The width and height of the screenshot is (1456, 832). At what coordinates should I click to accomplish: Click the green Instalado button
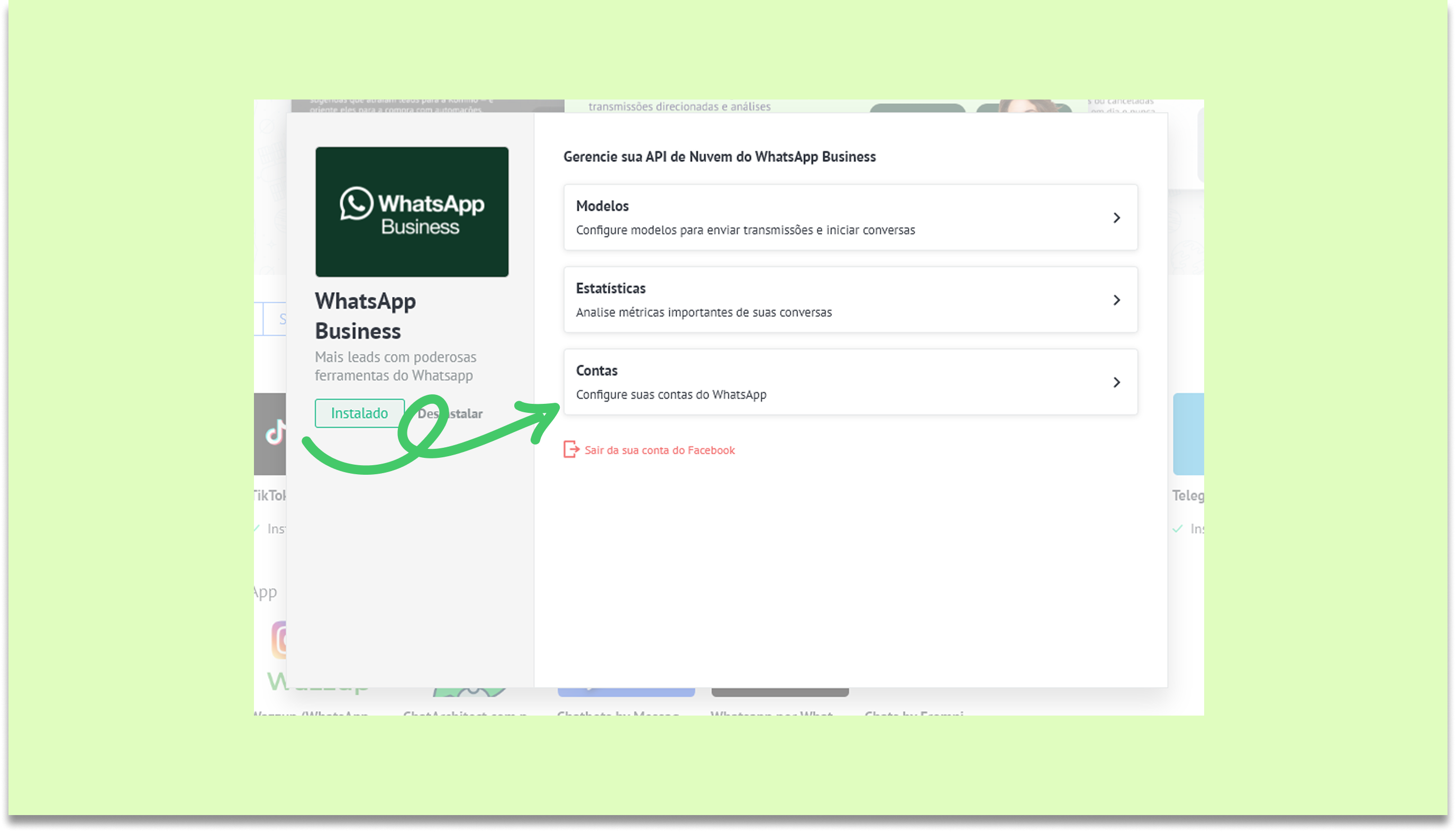click(x=359, y=413)
